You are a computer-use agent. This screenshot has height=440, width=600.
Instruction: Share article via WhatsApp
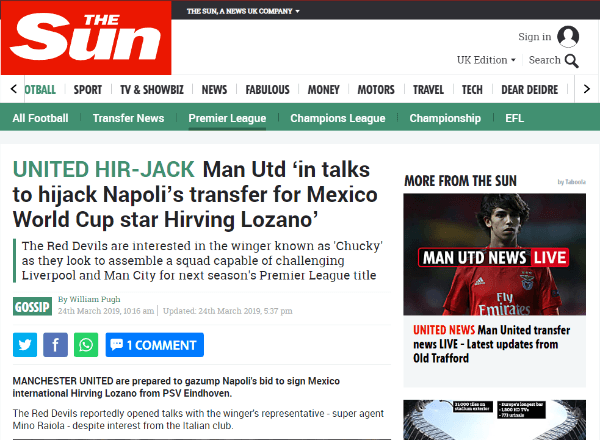pyautogui.click(x=87, y=345)
